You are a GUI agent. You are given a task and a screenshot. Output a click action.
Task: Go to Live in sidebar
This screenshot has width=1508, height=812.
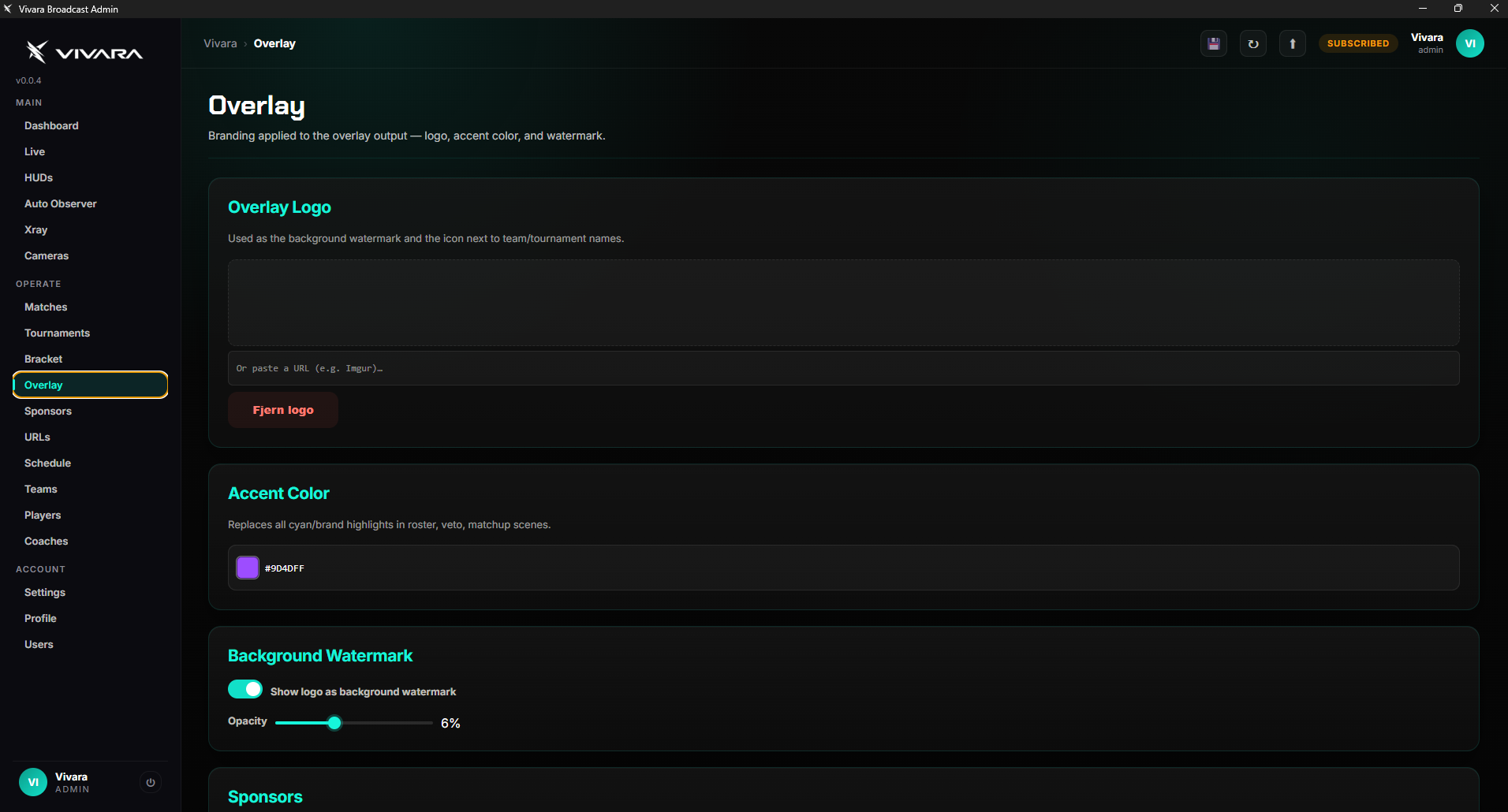[x=91, y=151]
